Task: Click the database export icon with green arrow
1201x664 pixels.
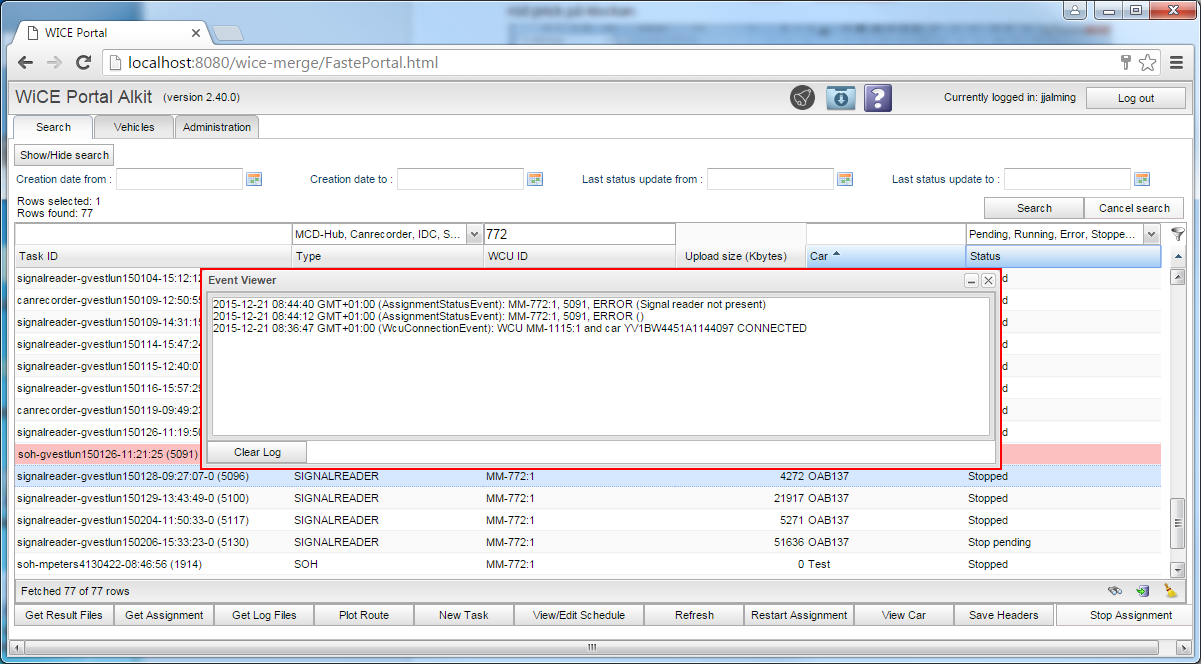Action: click(x=1142, y=591)
